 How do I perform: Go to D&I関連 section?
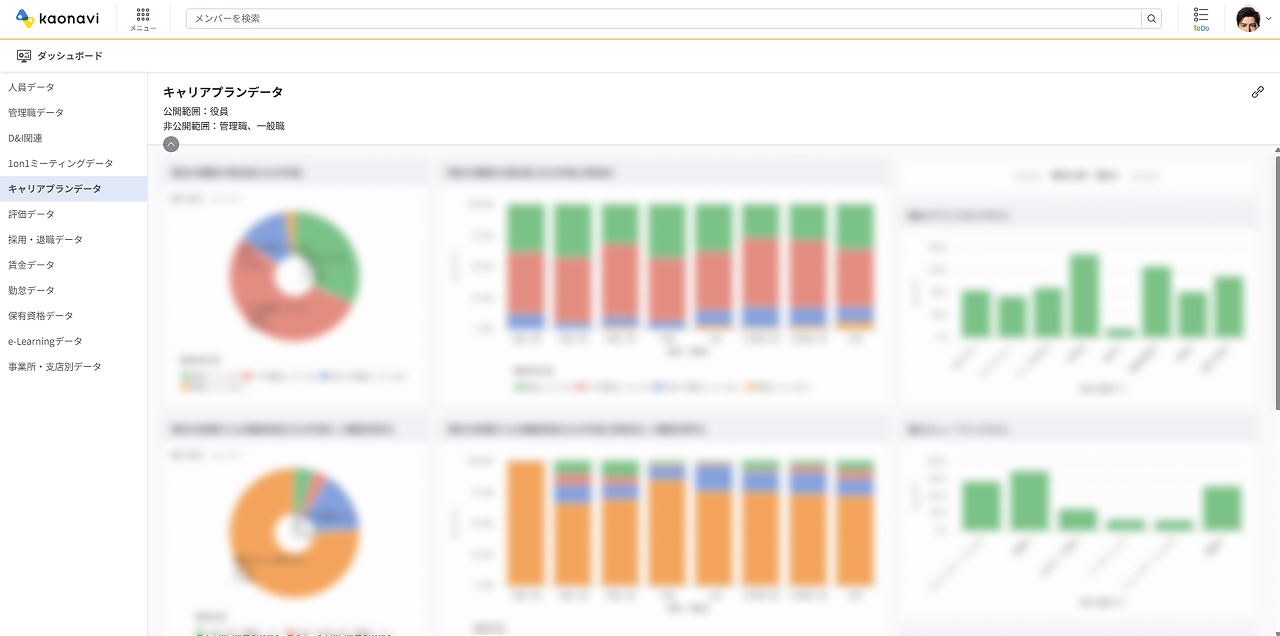(25, 138)
